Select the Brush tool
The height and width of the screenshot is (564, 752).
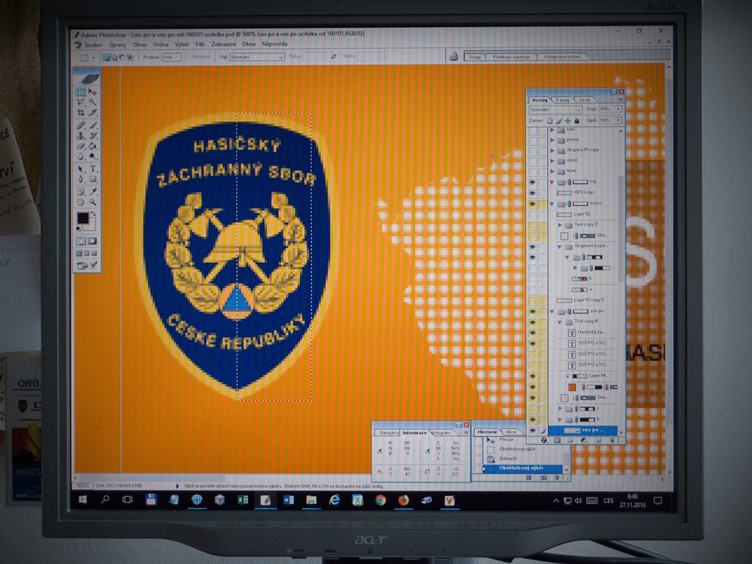93,126
